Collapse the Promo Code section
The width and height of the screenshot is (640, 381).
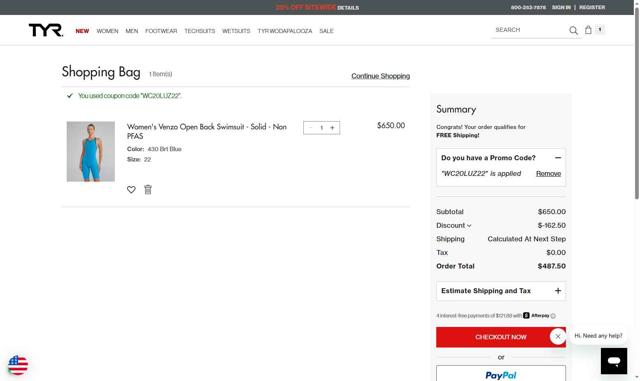click(x=558, y=158)
